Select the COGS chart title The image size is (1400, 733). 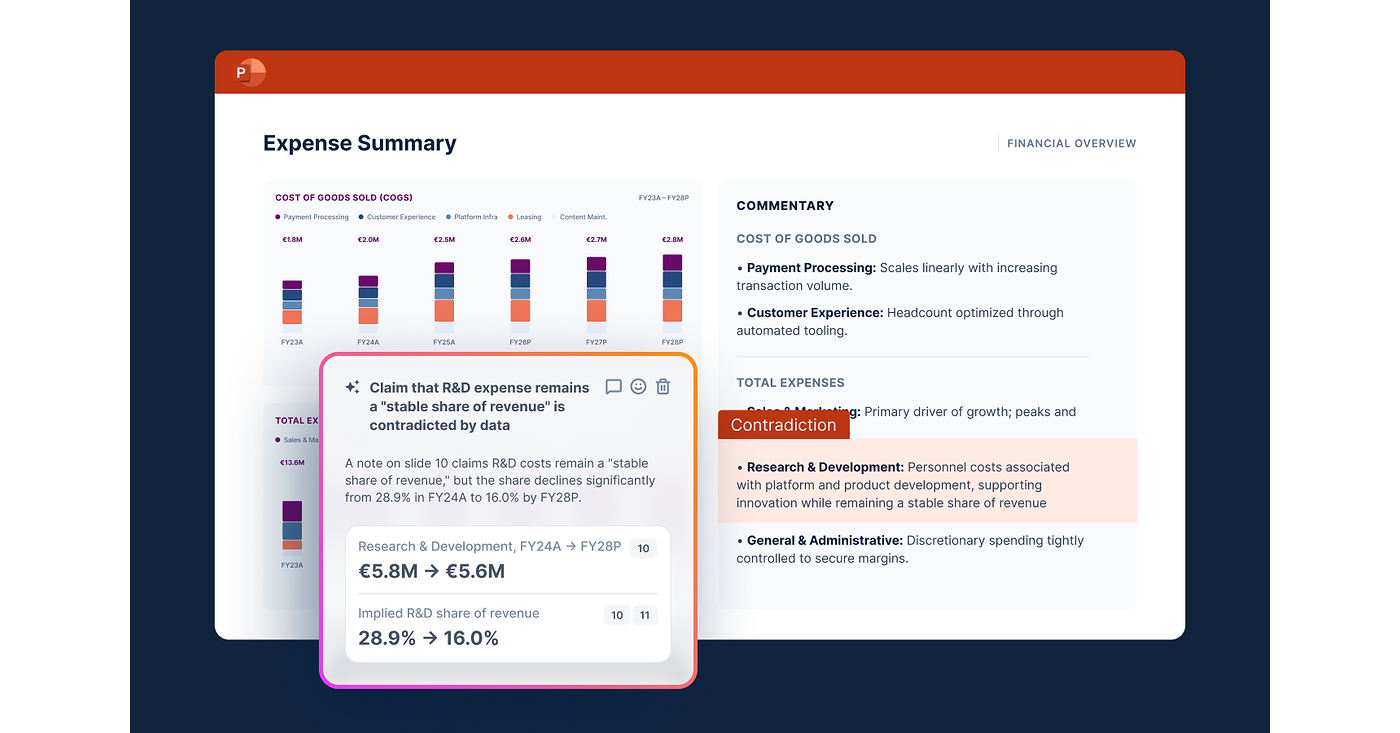pos(344,198)
